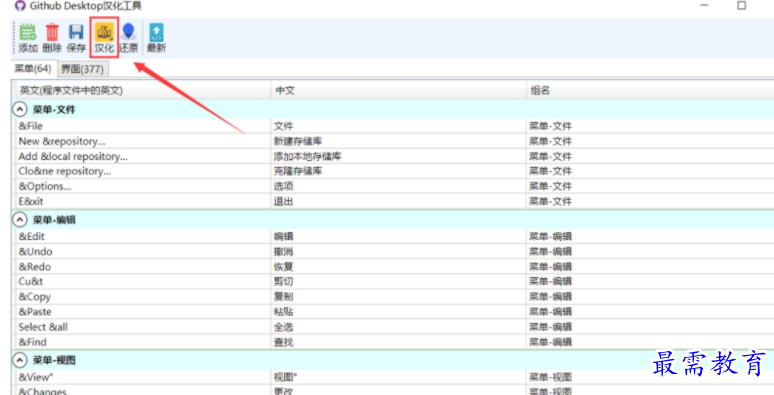
Task: Switch to the 界面(377) tab
Action: point(82,70)
